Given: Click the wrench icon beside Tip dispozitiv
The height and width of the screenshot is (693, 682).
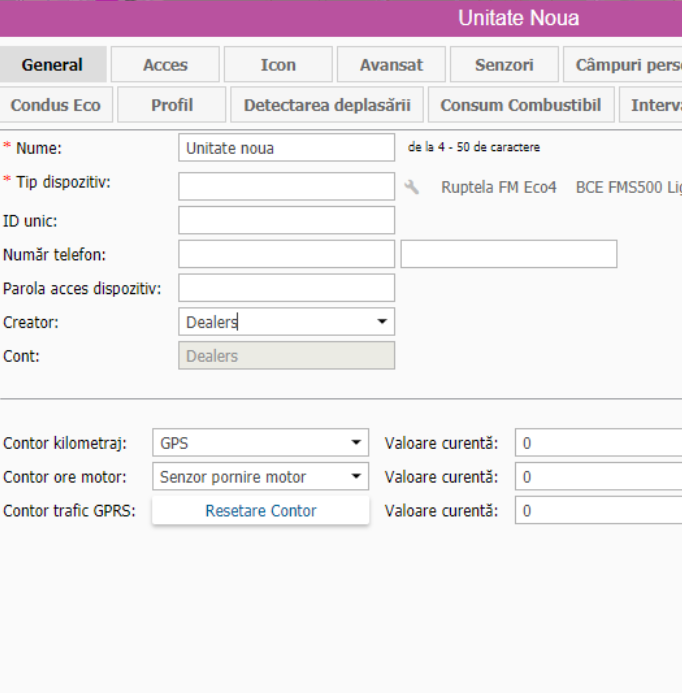Looking at the screenshot, I should pos(411,187).
